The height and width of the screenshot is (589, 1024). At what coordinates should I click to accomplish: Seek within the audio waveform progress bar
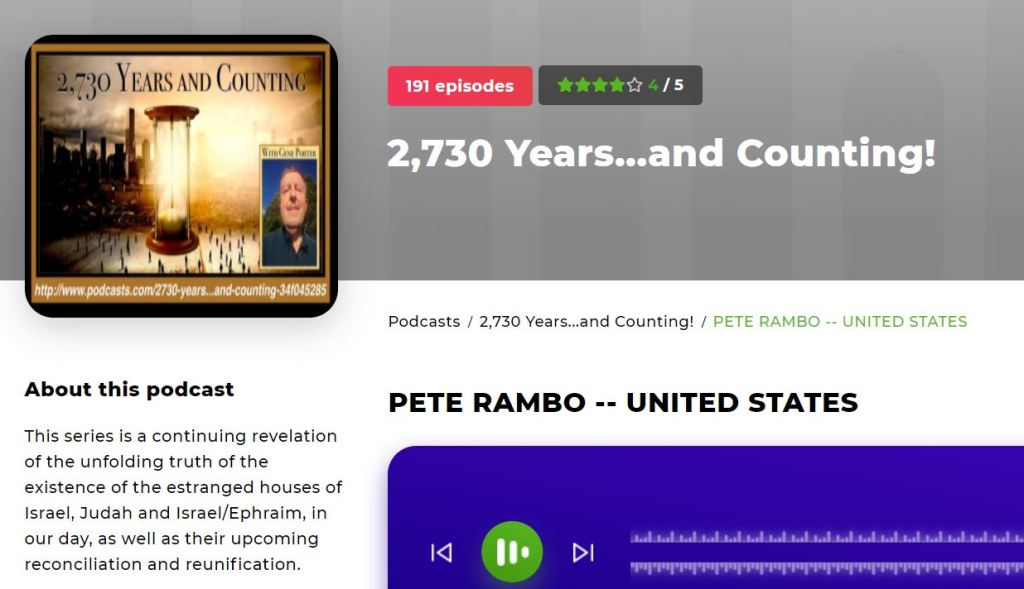click(827, 552)
